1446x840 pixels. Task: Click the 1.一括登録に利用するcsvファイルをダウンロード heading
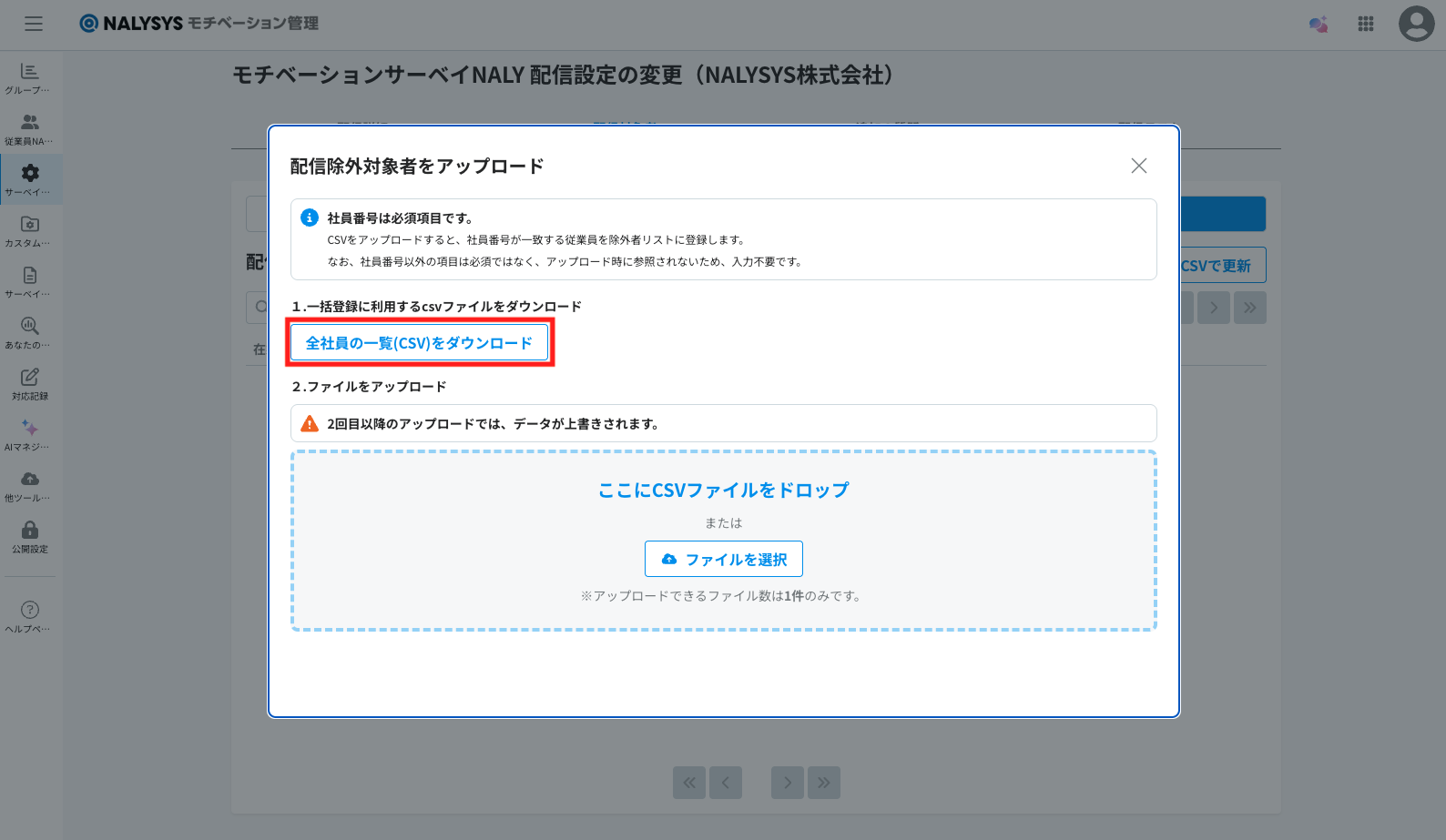click(x=436, y=307)
